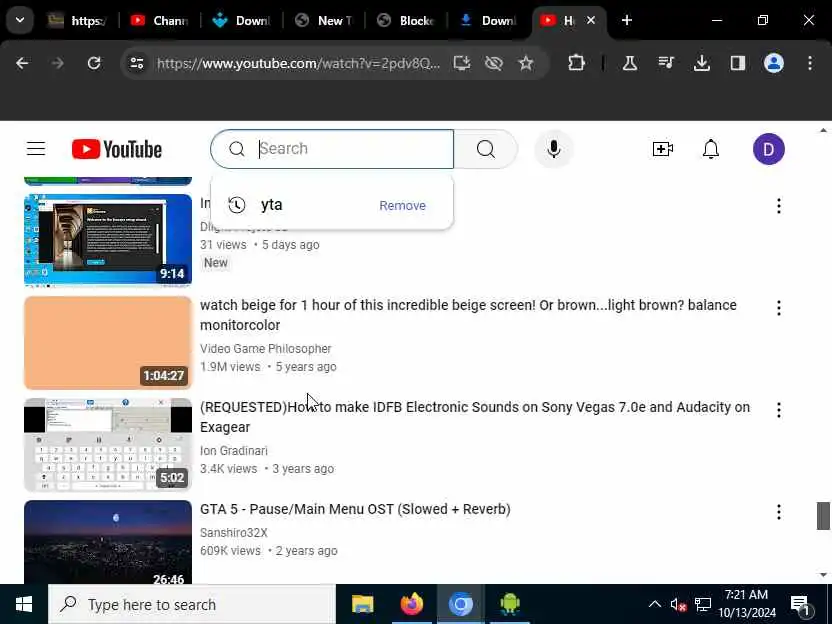The height and width of the screenshot is (624, 832).
Task: Switch to the second Download tab with blue arrow
Action: [488, 21]
